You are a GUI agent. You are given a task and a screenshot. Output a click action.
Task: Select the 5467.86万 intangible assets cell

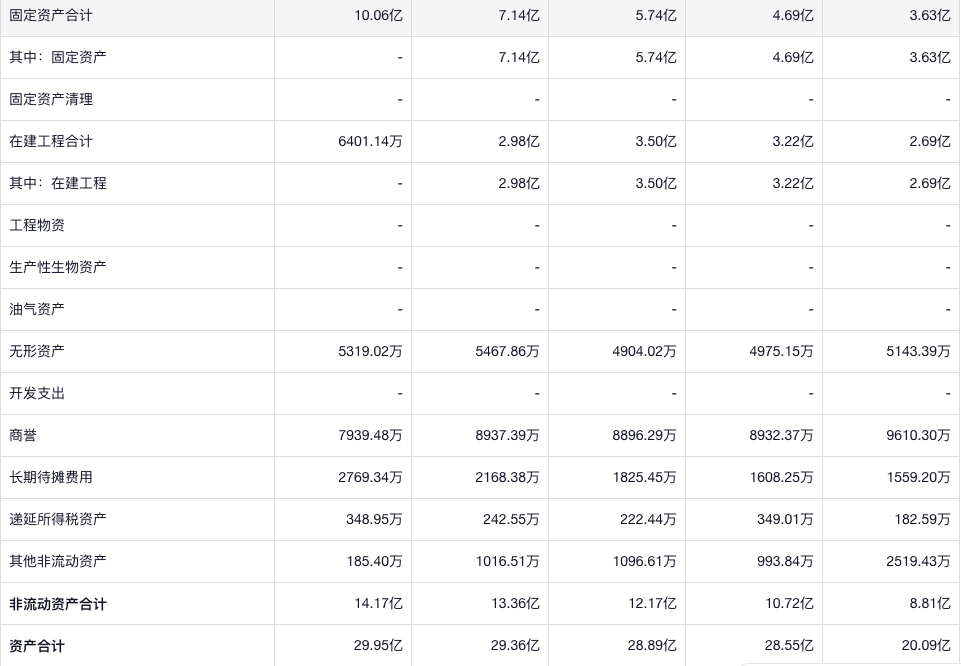point(507,351)
